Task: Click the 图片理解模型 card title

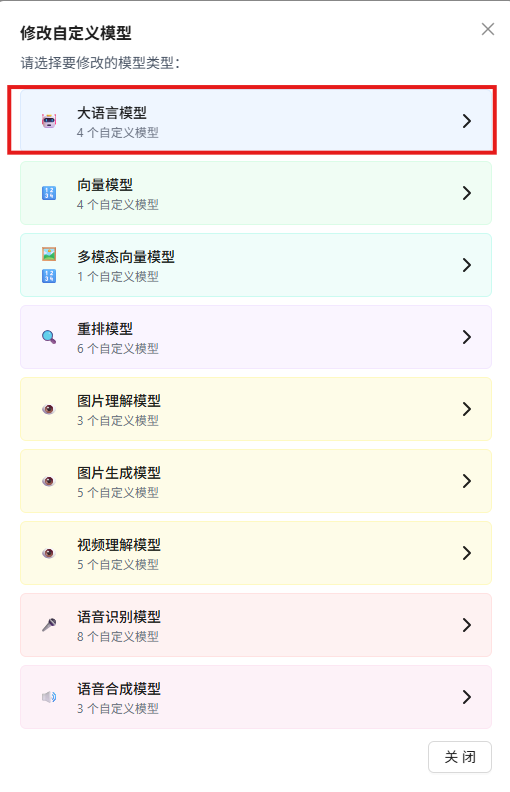Action: tap(119, 401)
